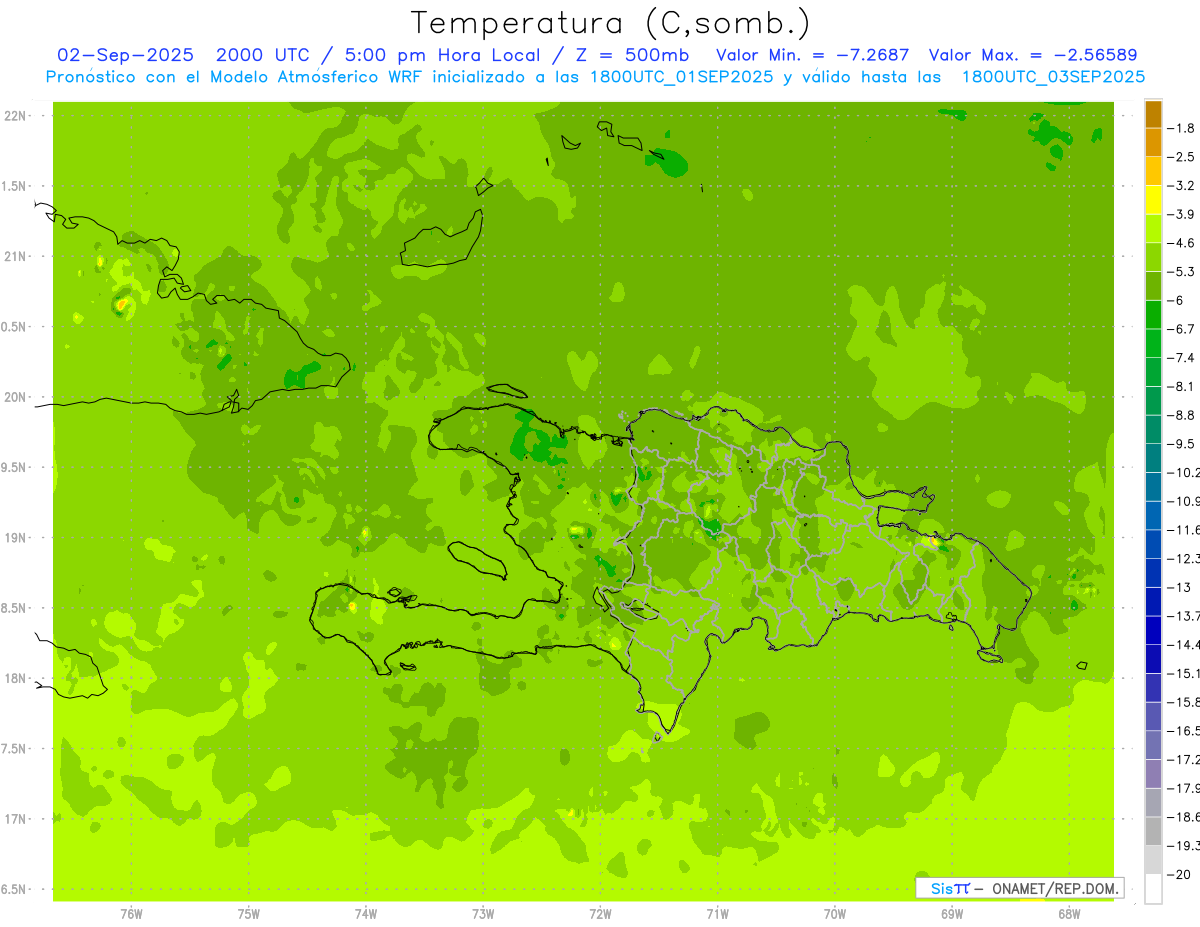Image resolution: width=1200 pixels, height=927 pixels.
Task: Pick the dark orange swatch above -1.8
Action: 1153,114
